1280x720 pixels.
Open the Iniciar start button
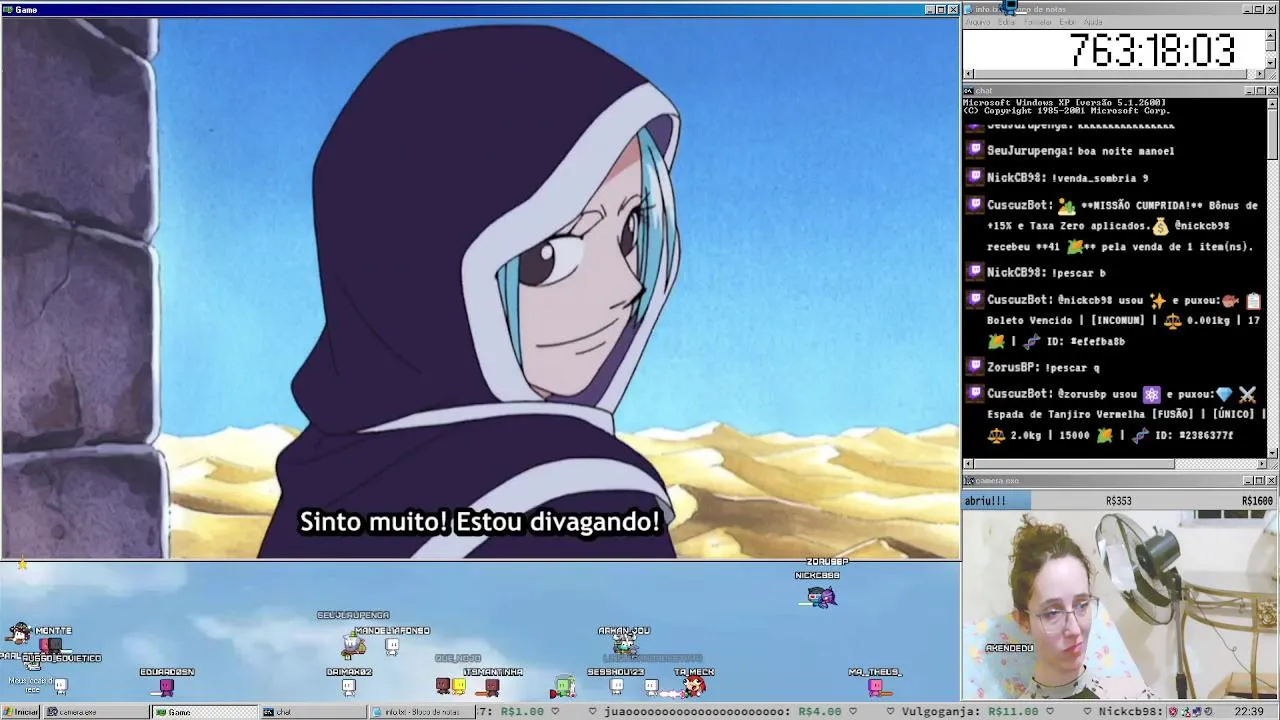tap(21, 712)
